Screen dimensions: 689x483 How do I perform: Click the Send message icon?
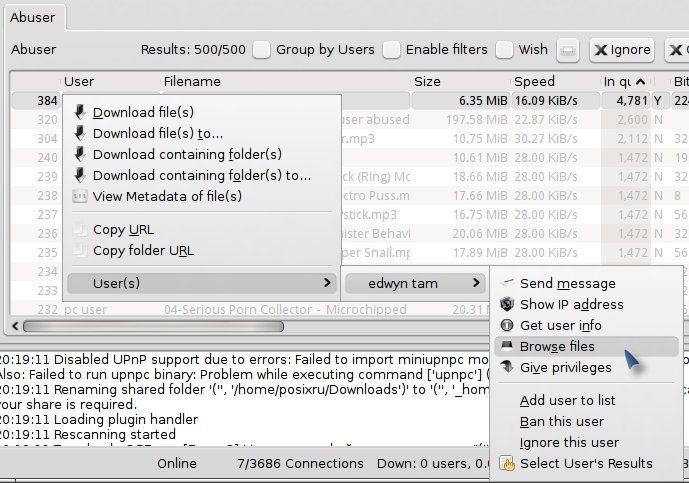pyautogui.click(x=507, y=283)
